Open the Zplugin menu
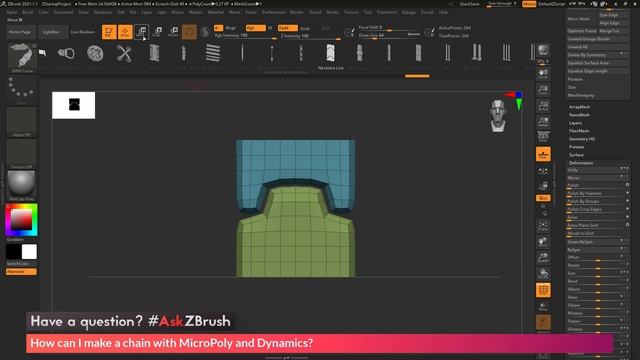The height and width of the screenshot is (360, 640). click(409, 12)
